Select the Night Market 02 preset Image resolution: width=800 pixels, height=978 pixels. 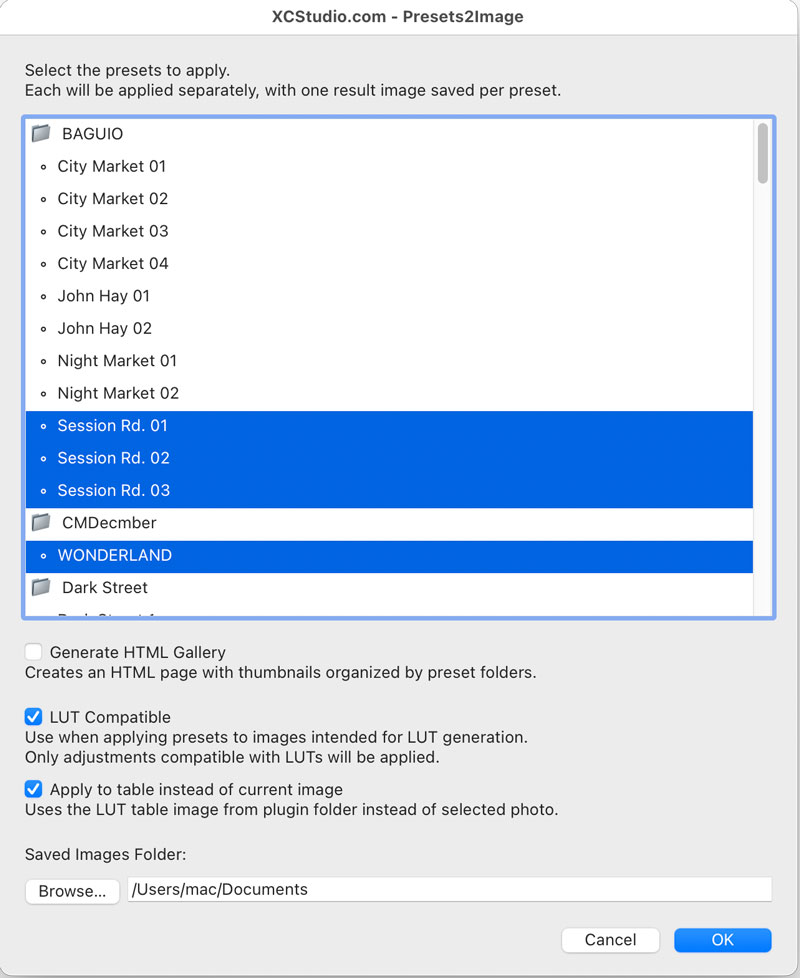pos(118,393)
